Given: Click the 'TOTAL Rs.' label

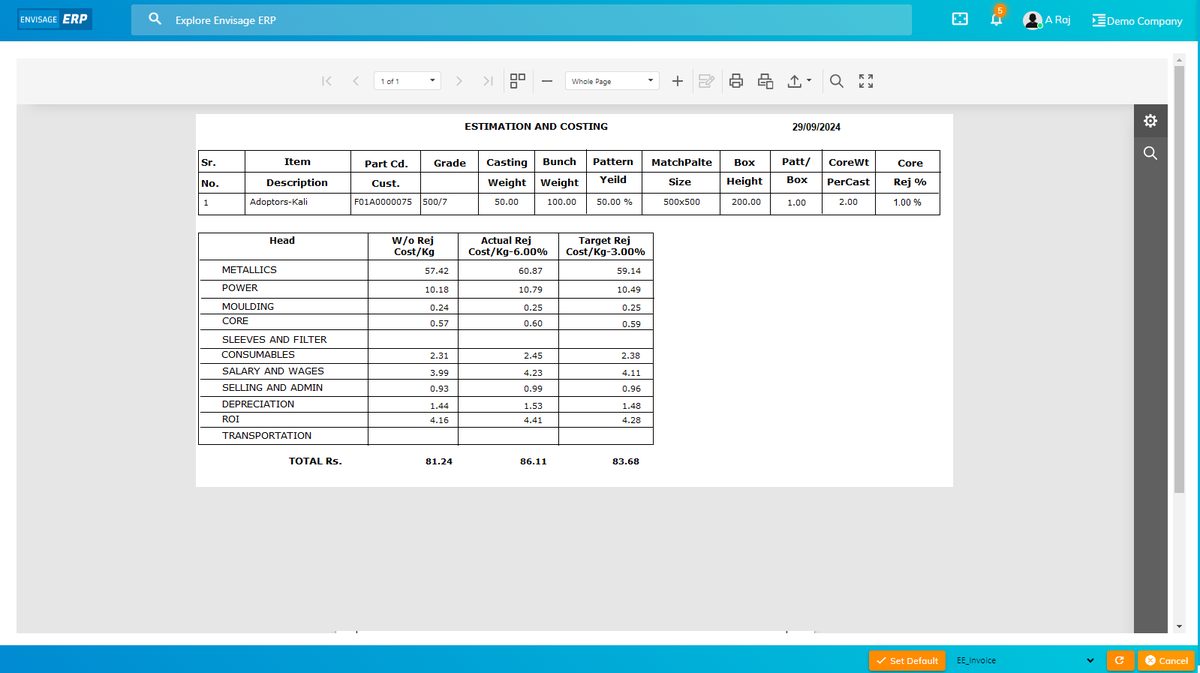Looking at the screenshot, I should (315, 462).
